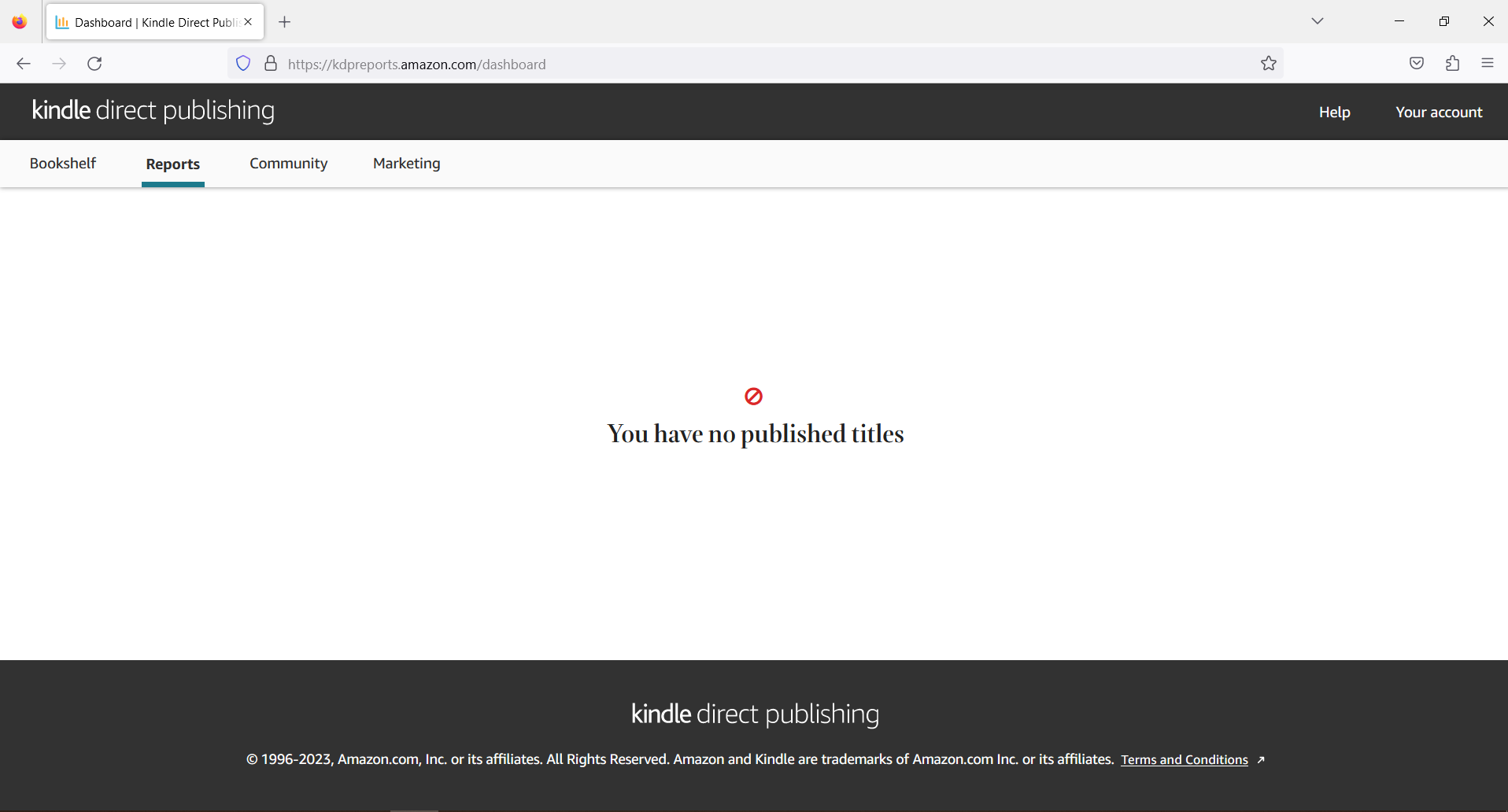Click the forward navigation arrow
This screenshot has height=812, width=1508.
59,64
